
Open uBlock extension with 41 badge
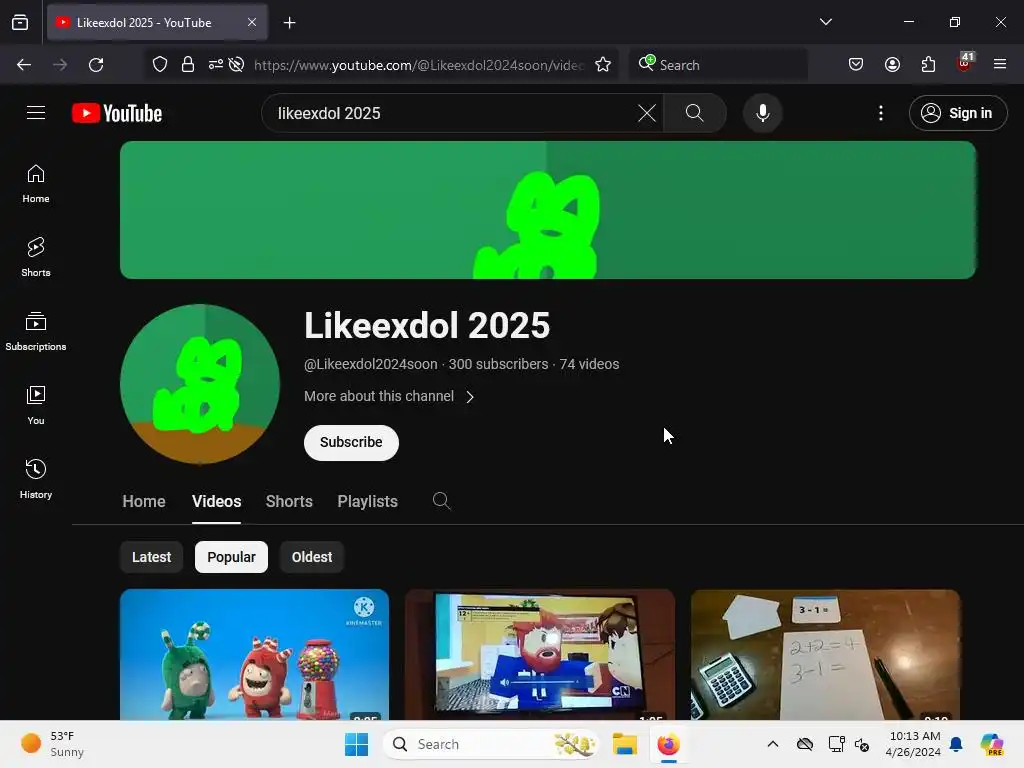965,63
